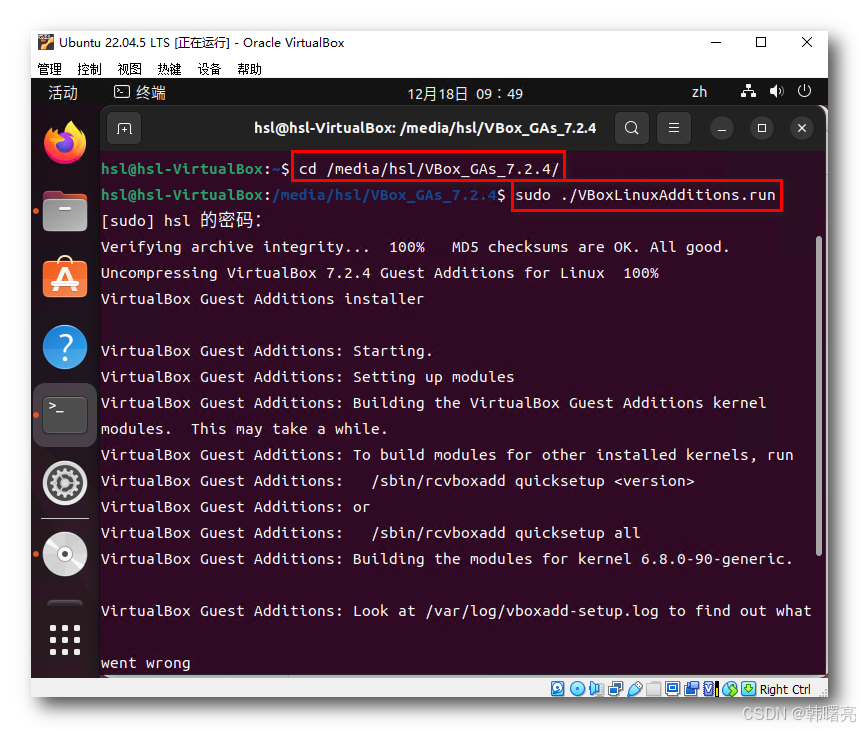
Task: Click '/sbin/rcvboxadd quicksetup <version>' text
Action: (x=533, y=481)
